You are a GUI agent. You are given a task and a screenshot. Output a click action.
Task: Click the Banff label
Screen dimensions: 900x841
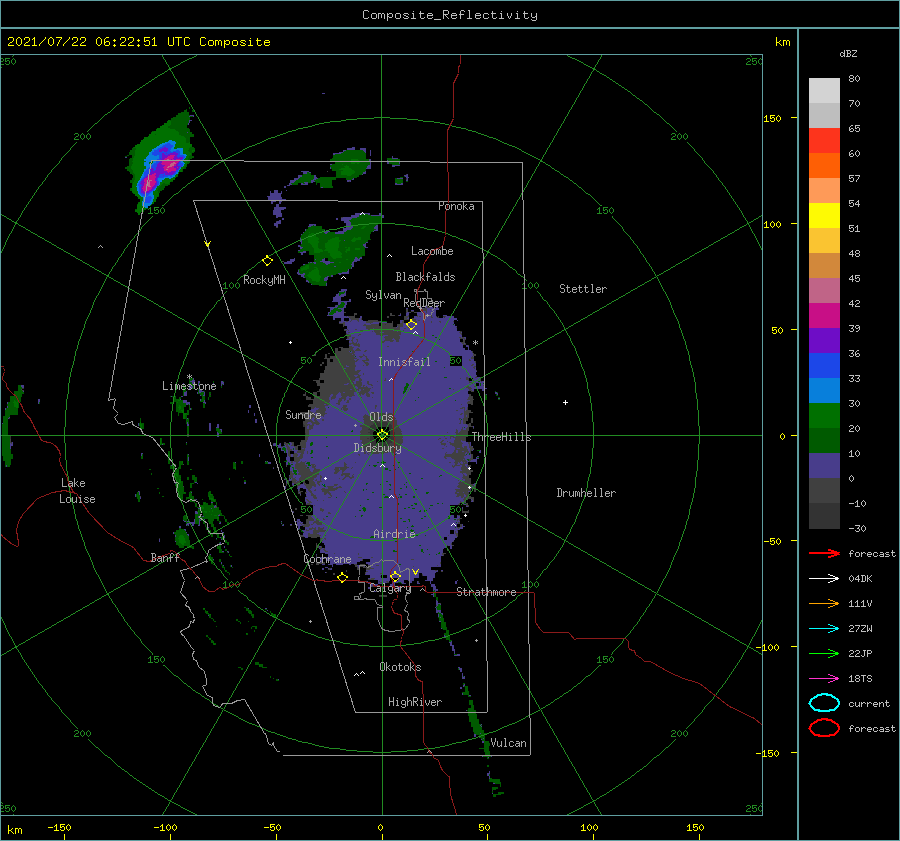[x=165, y=557]
